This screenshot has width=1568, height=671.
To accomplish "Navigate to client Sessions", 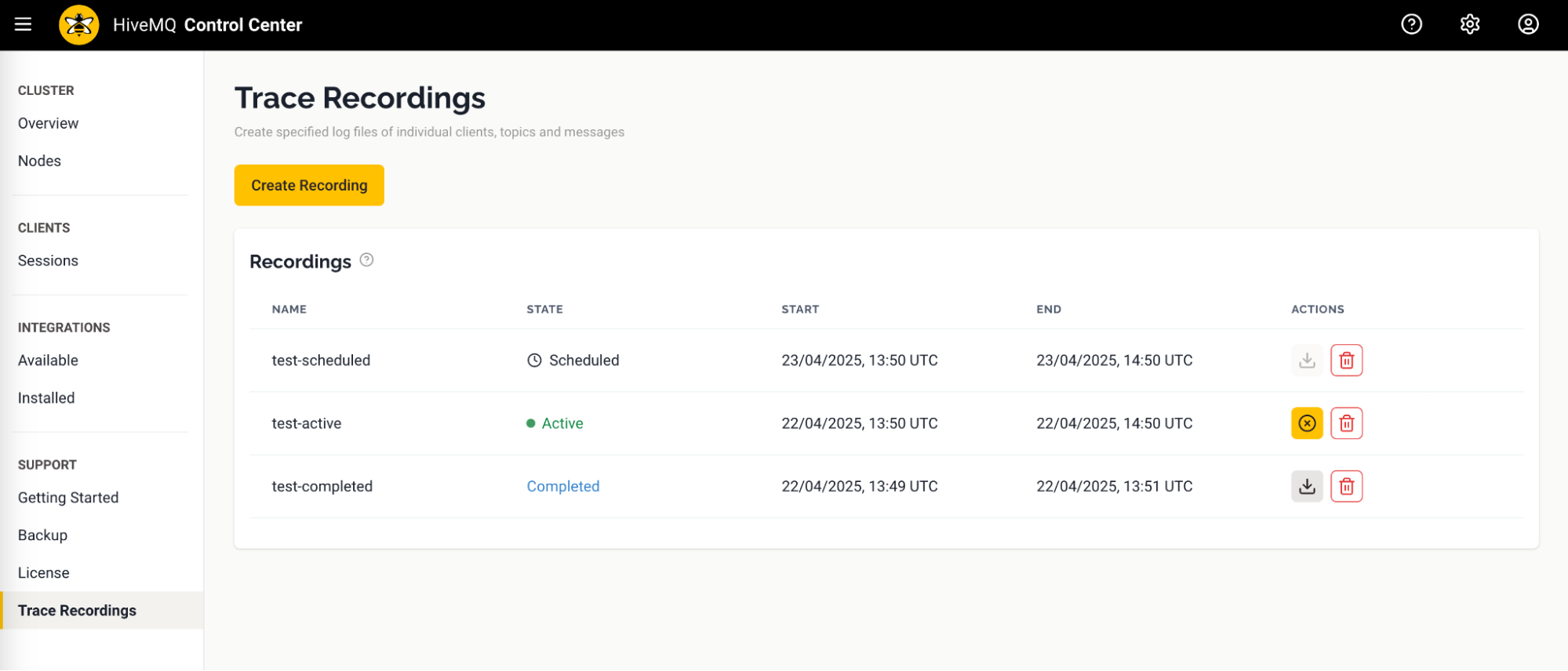I will coord(48,260).
